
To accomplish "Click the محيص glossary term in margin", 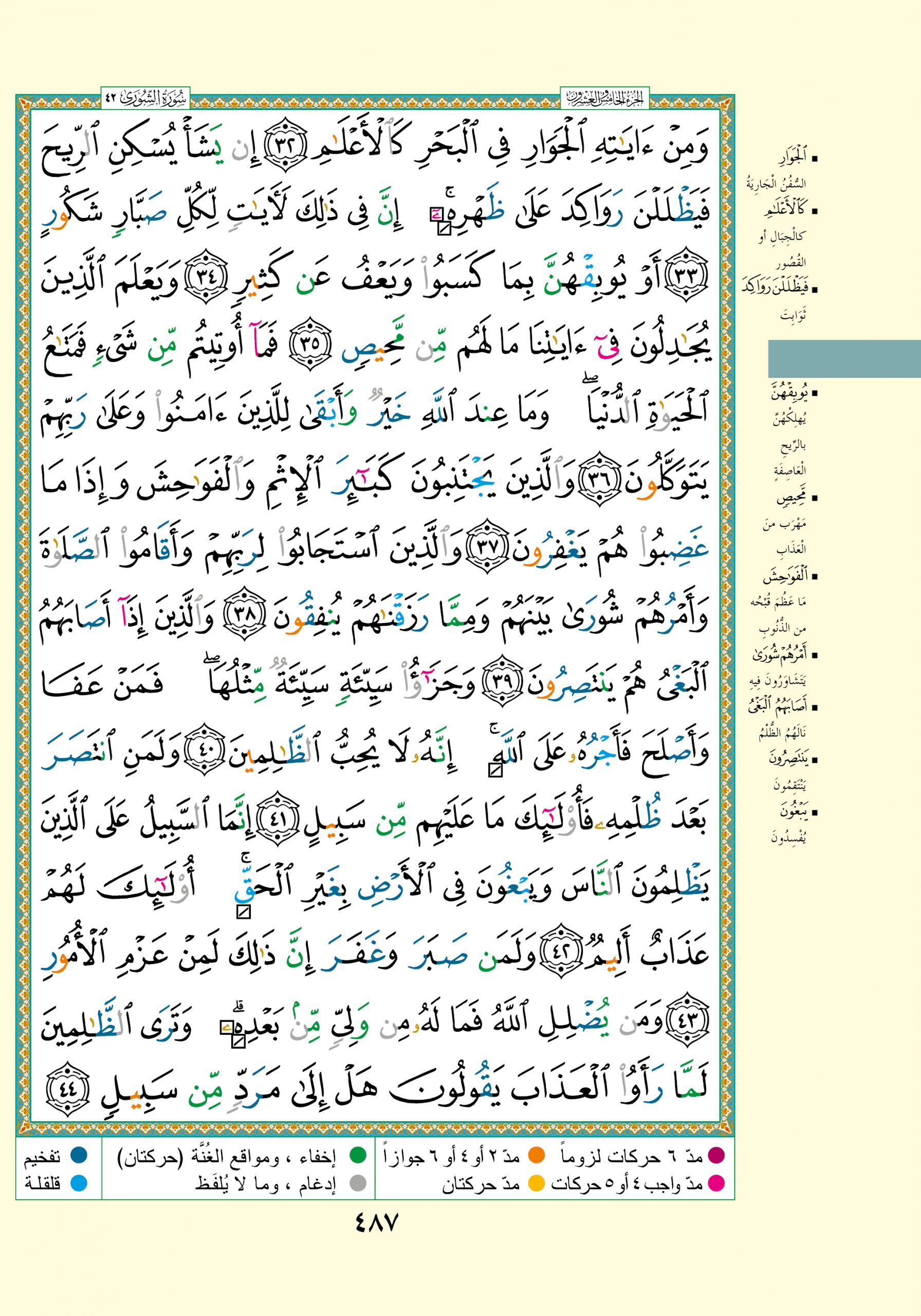I will [790, 498].
